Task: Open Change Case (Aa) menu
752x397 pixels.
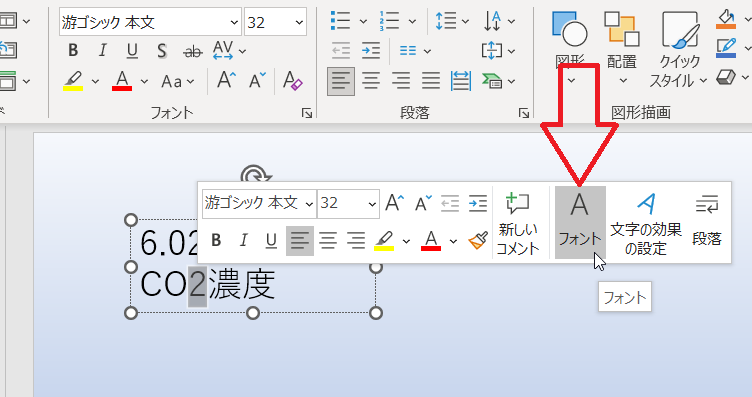Action: coord(177,82)
